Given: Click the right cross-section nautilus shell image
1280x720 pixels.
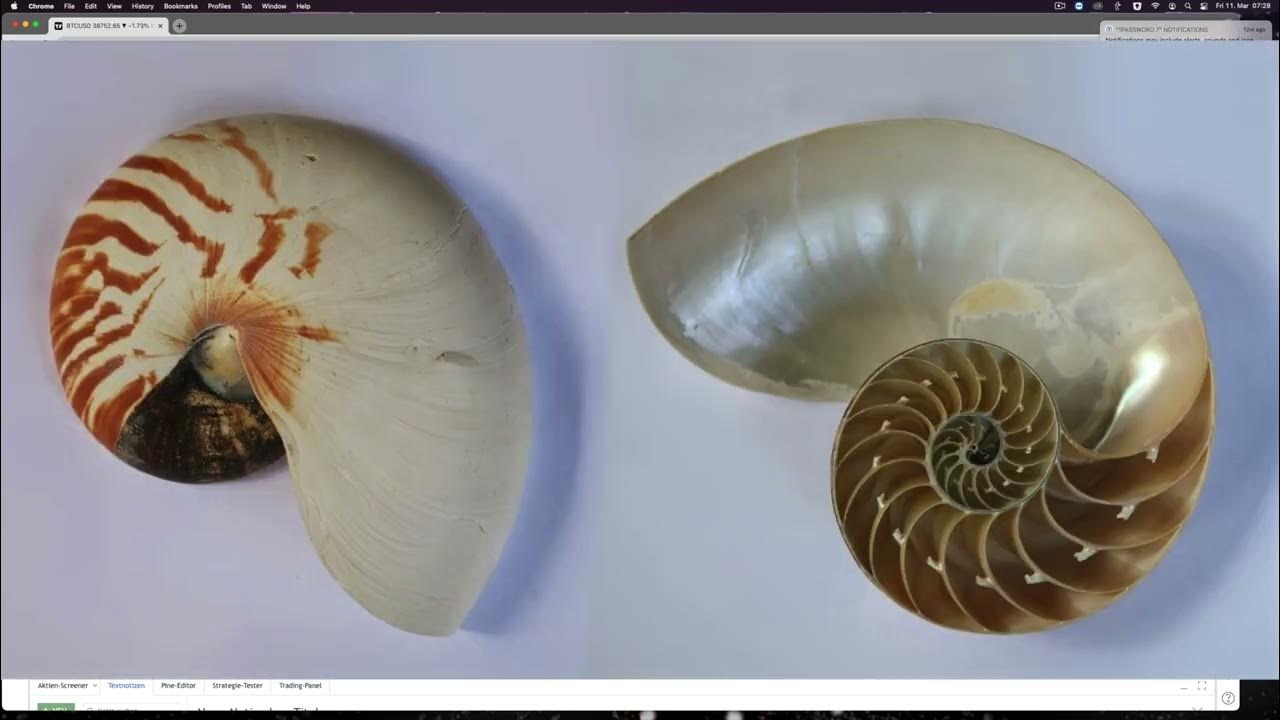Looking at the screenshot, I should 920,375.
